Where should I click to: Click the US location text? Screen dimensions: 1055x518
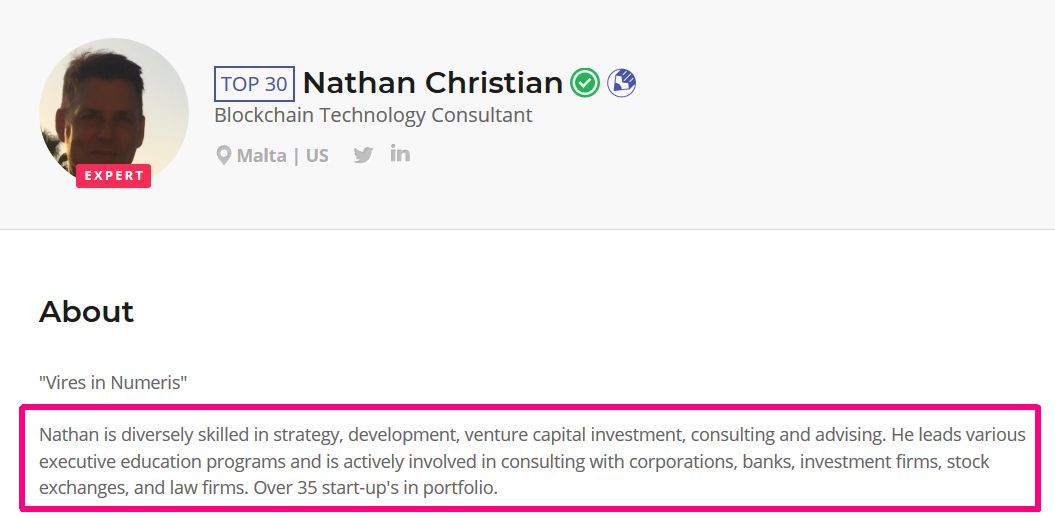pos(318,156)
